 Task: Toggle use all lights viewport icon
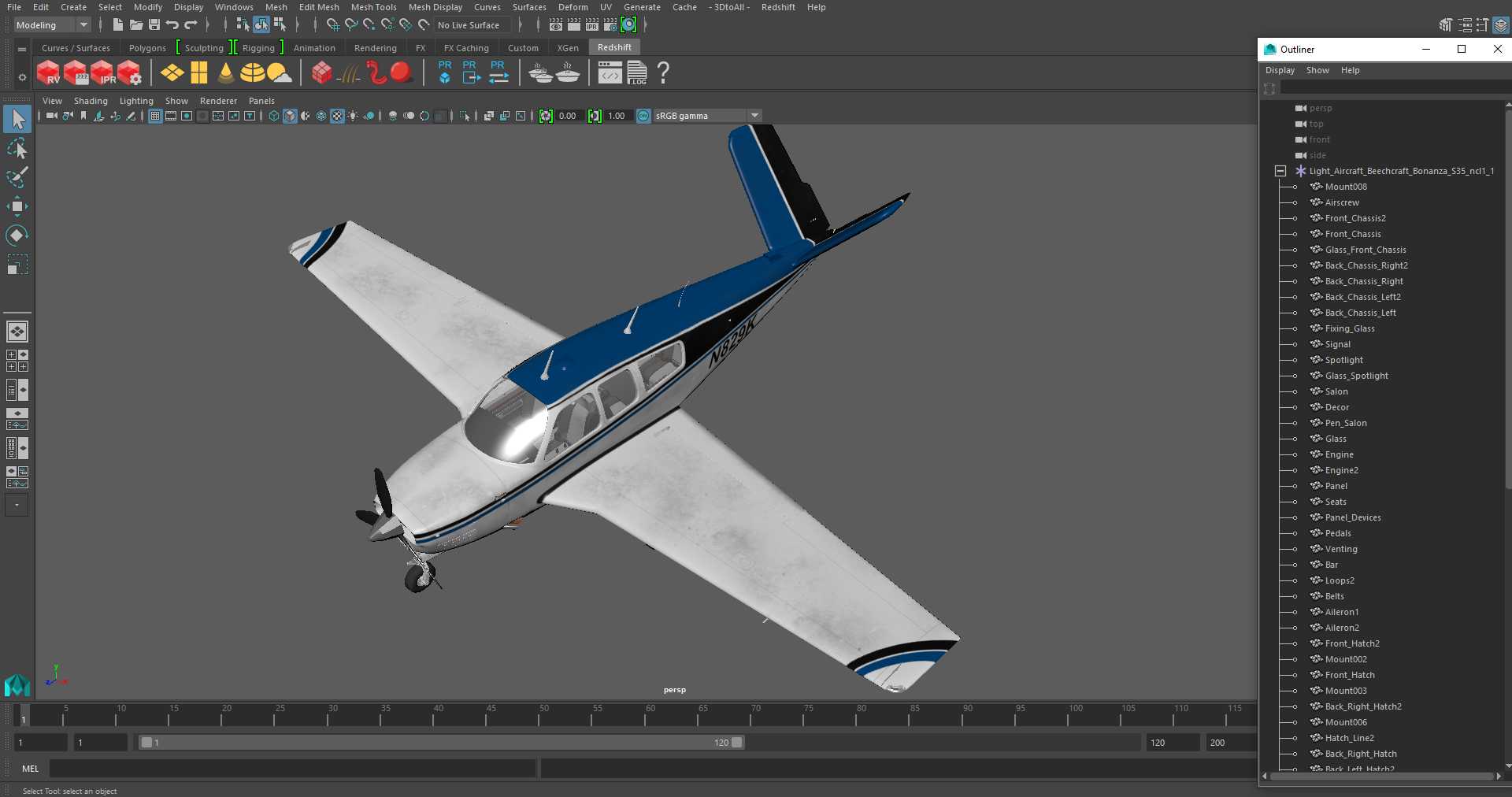[353, 116]
